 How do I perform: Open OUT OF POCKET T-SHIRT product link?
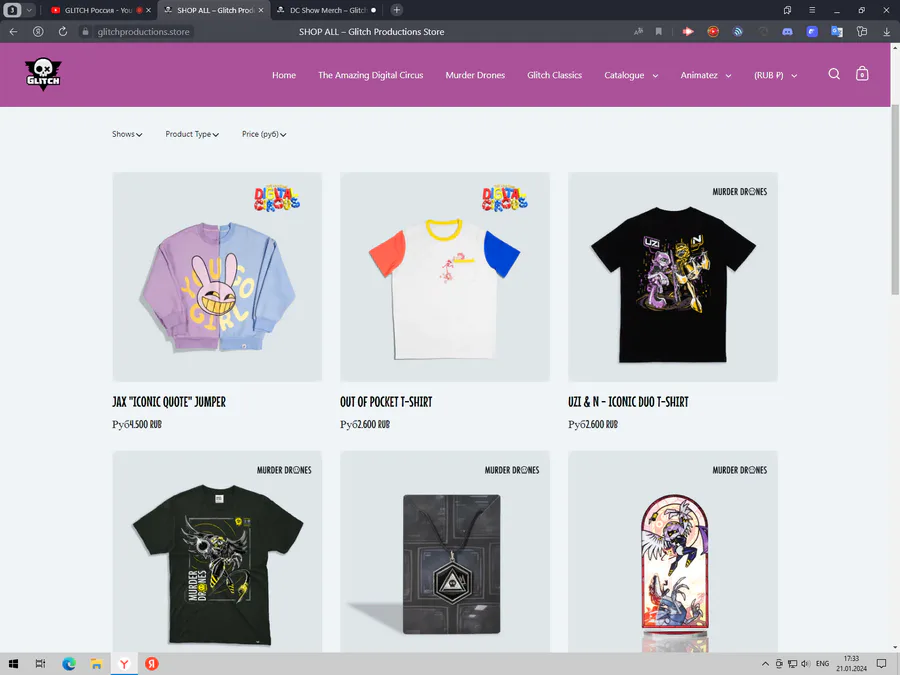coord(386,402)
